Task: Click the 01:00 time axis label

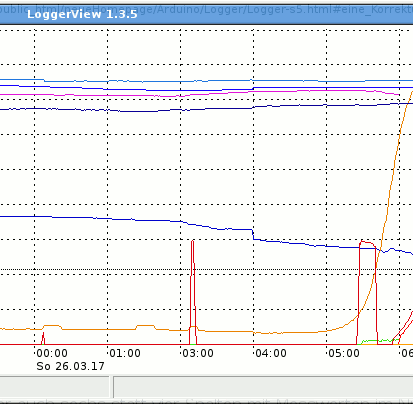Action: pos(125,353)
